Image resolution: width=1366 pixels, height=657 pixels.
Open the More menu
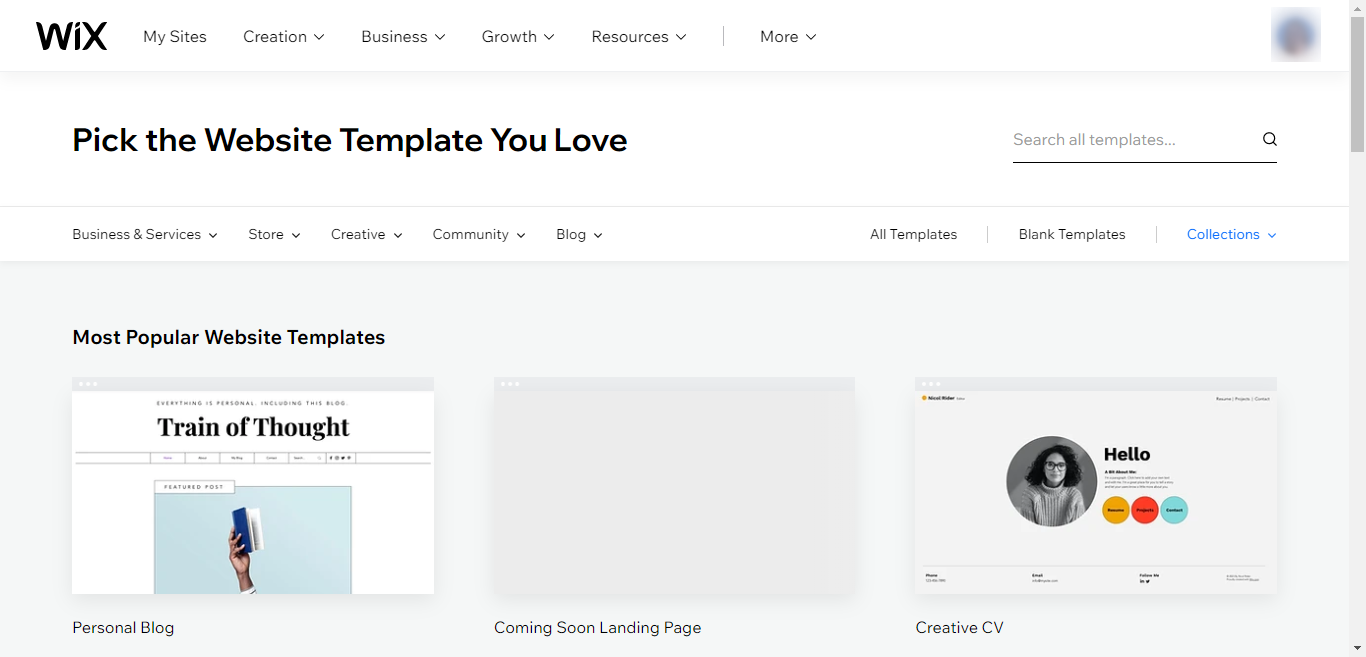click(x=788, y=37)
